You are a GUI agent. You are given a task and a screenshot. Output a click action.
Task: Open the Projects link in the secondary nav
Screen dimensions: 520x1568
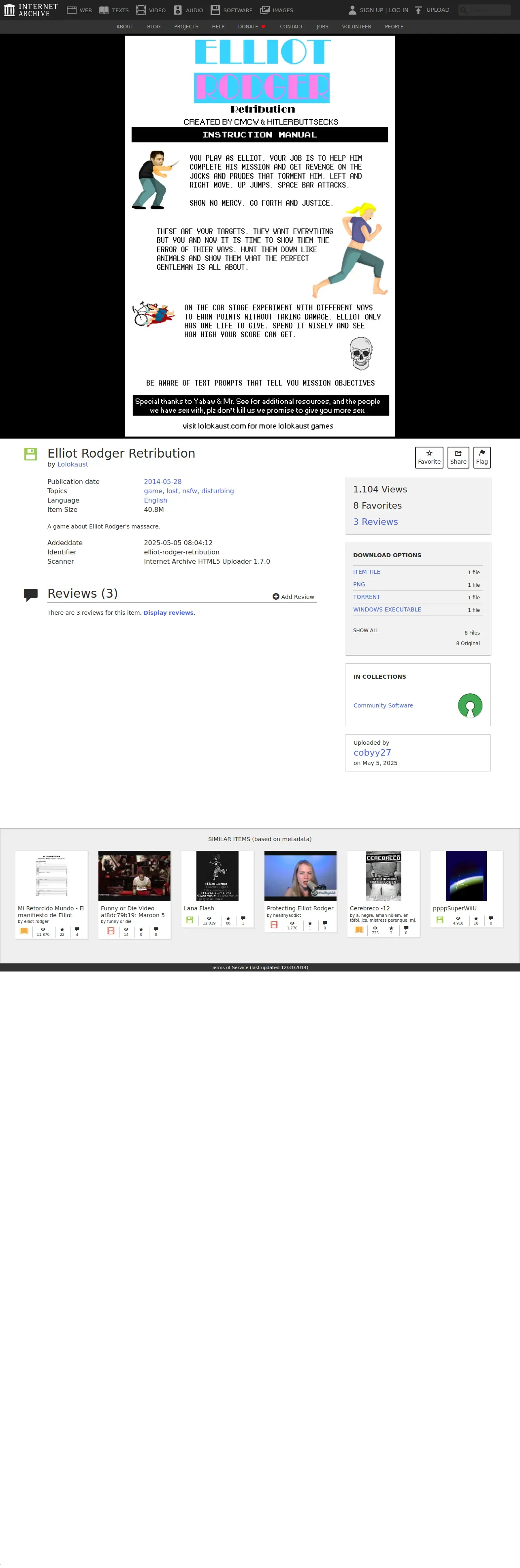coord(186,27)
